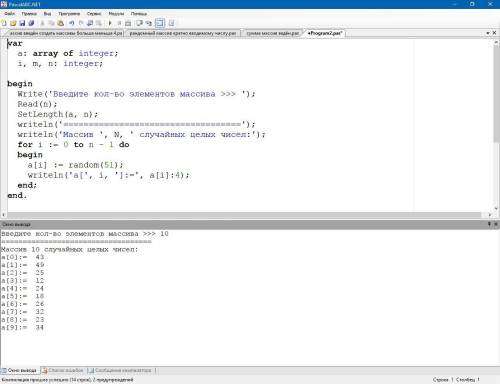Click the Paste clipboard toolbar icon
This screenshot has width=500, height=384.
tap(60, 23)
